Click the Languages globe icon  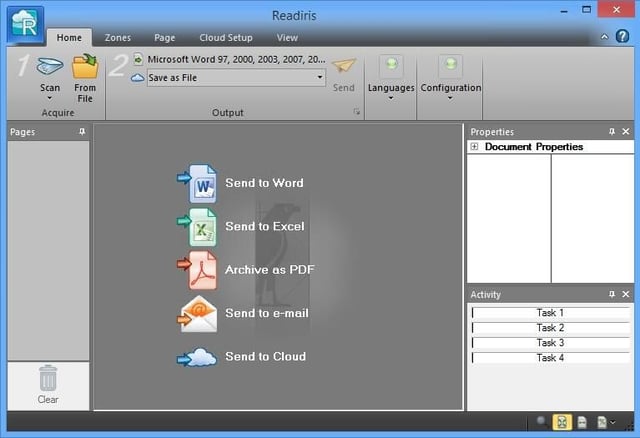pos(391,66)
